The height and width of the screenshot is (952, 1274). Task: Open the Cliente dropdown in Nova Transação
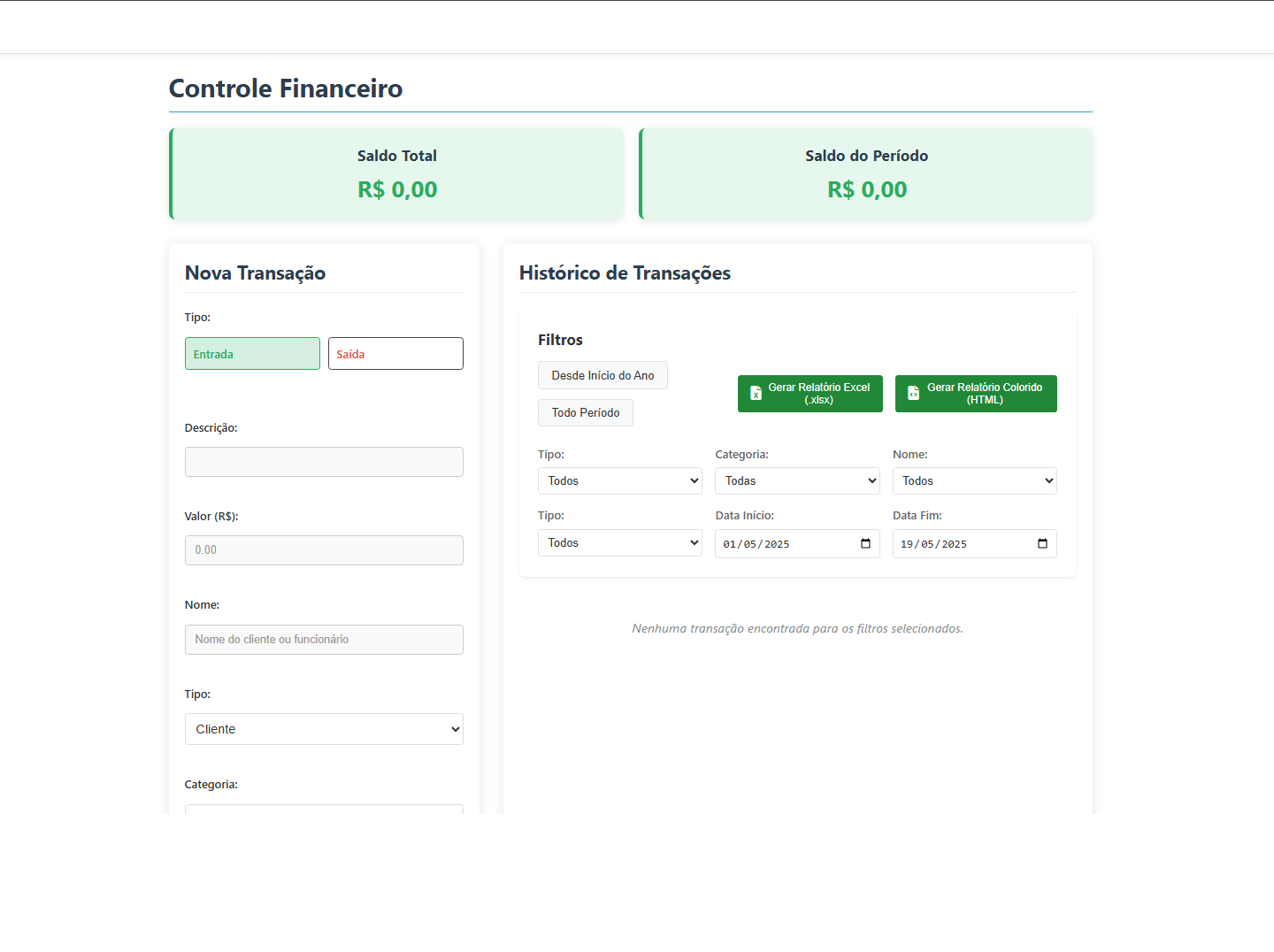324,729
